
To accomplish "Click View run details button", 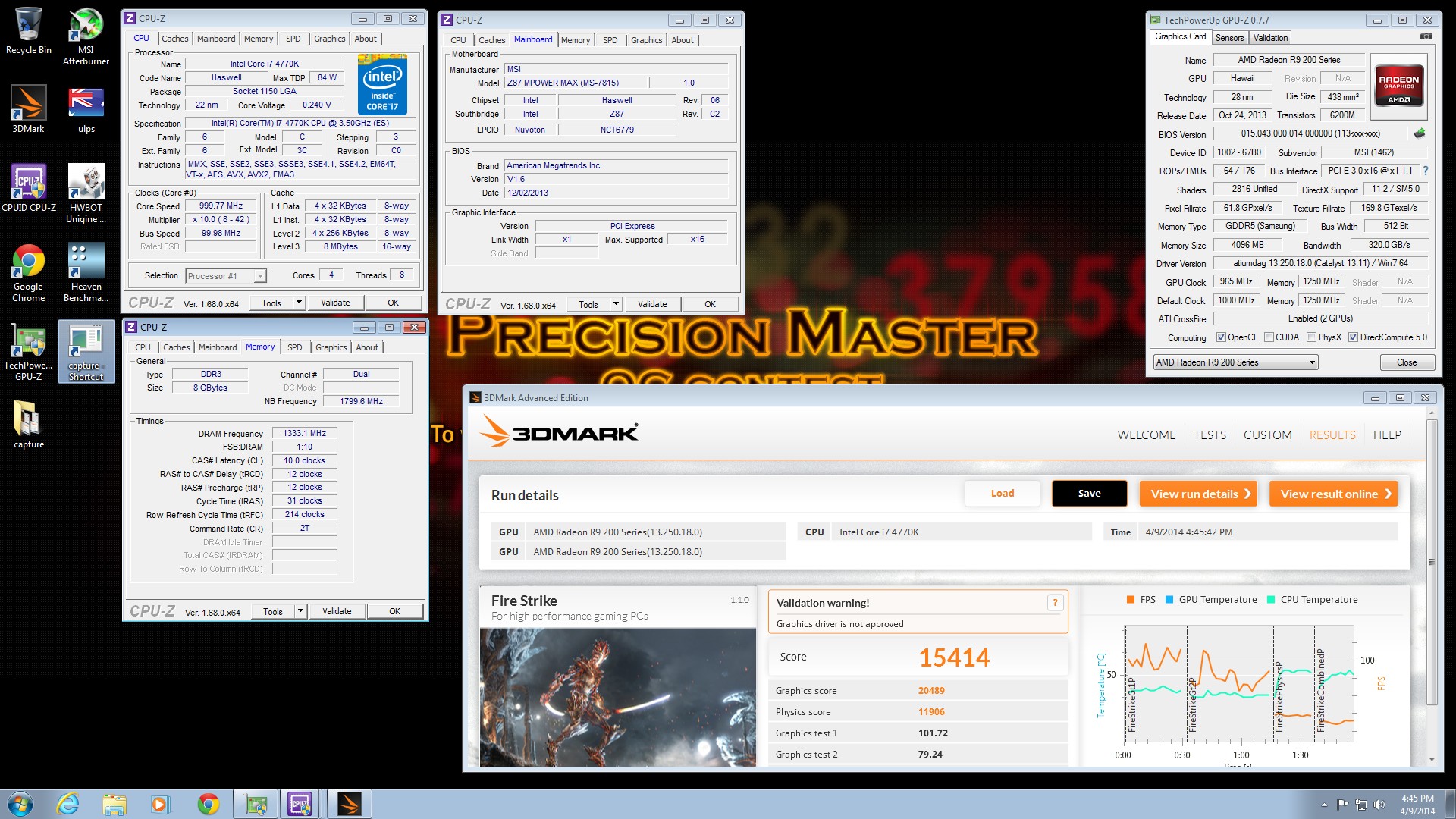I will 1197,494.
